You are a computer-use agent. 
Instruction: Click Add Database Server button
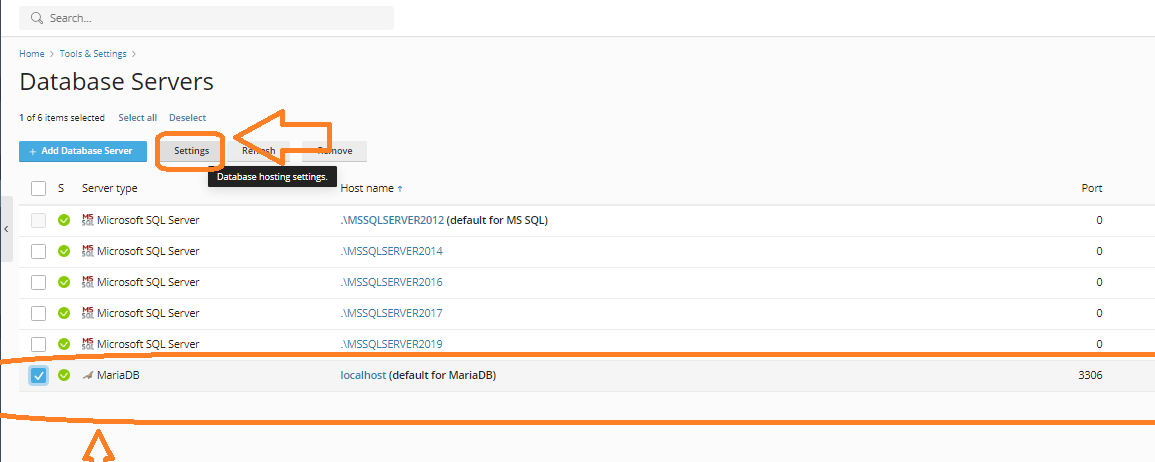tap(83, 151)
